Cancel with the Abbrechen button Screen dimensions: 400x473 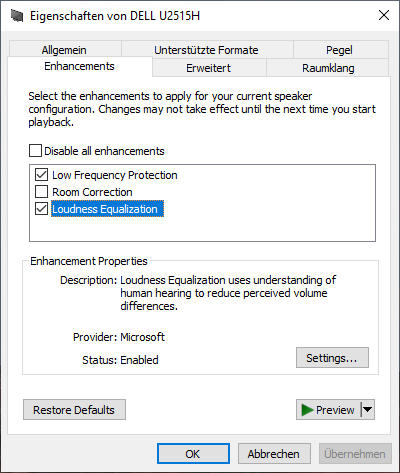tap(274, 454)
